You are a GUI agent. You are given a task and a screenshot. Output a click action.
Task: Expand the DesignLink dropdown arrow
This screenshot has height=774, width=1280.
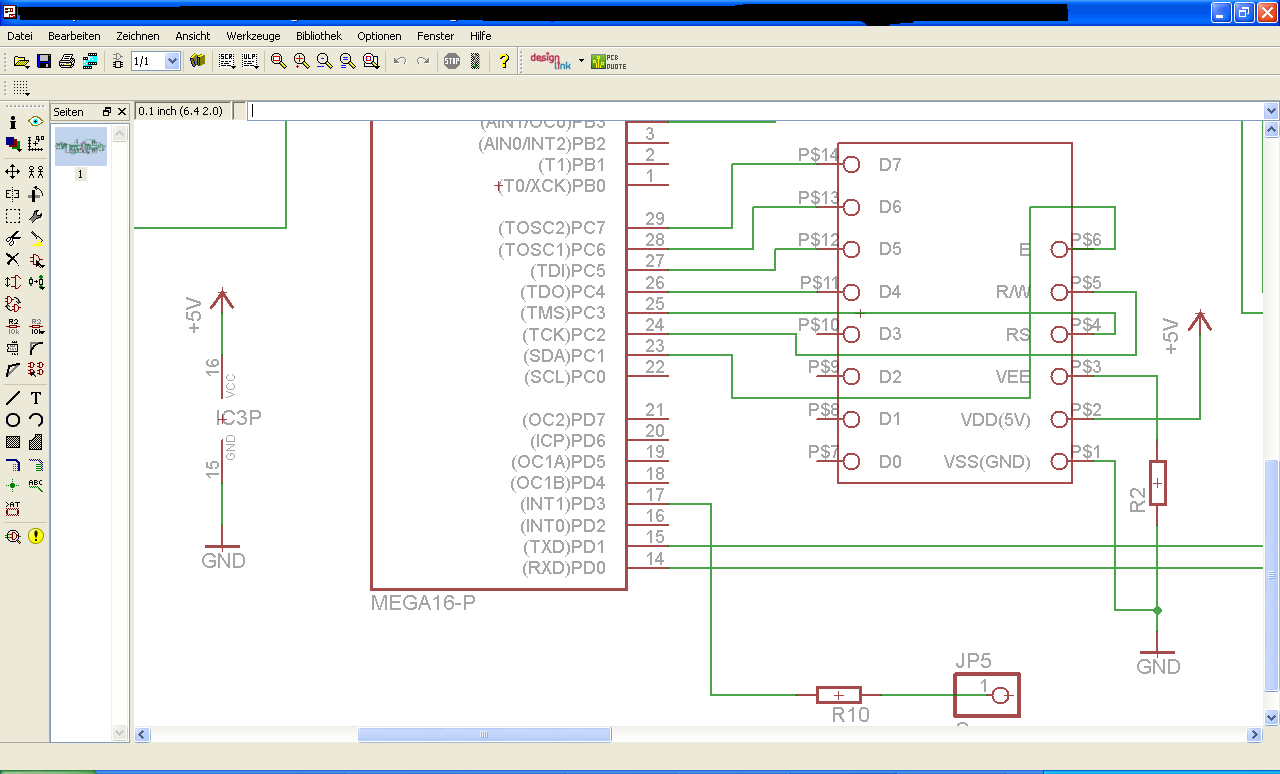point(581,61)
